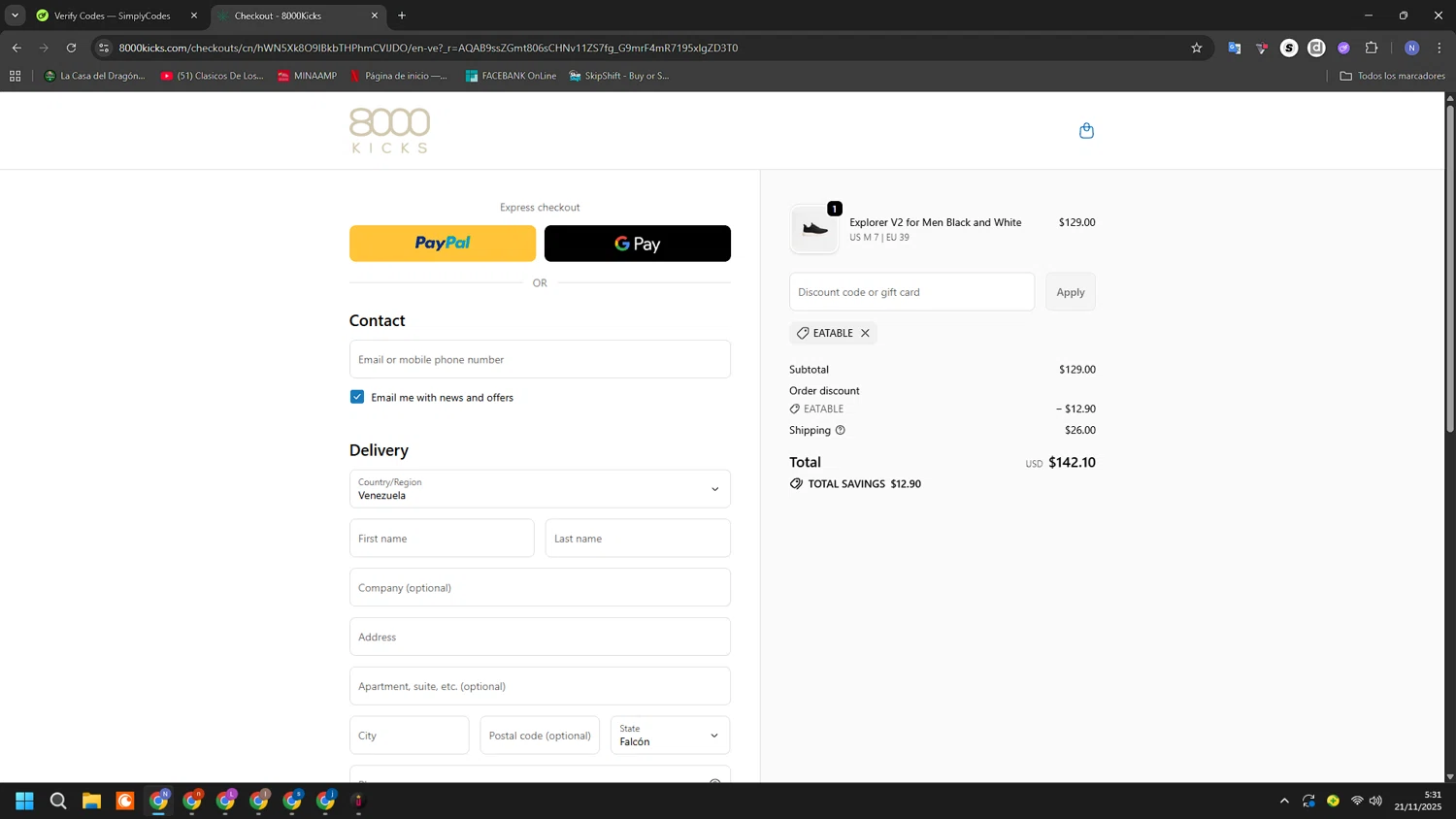Focus the Postal code (optional) field

[x=540, y=736]
